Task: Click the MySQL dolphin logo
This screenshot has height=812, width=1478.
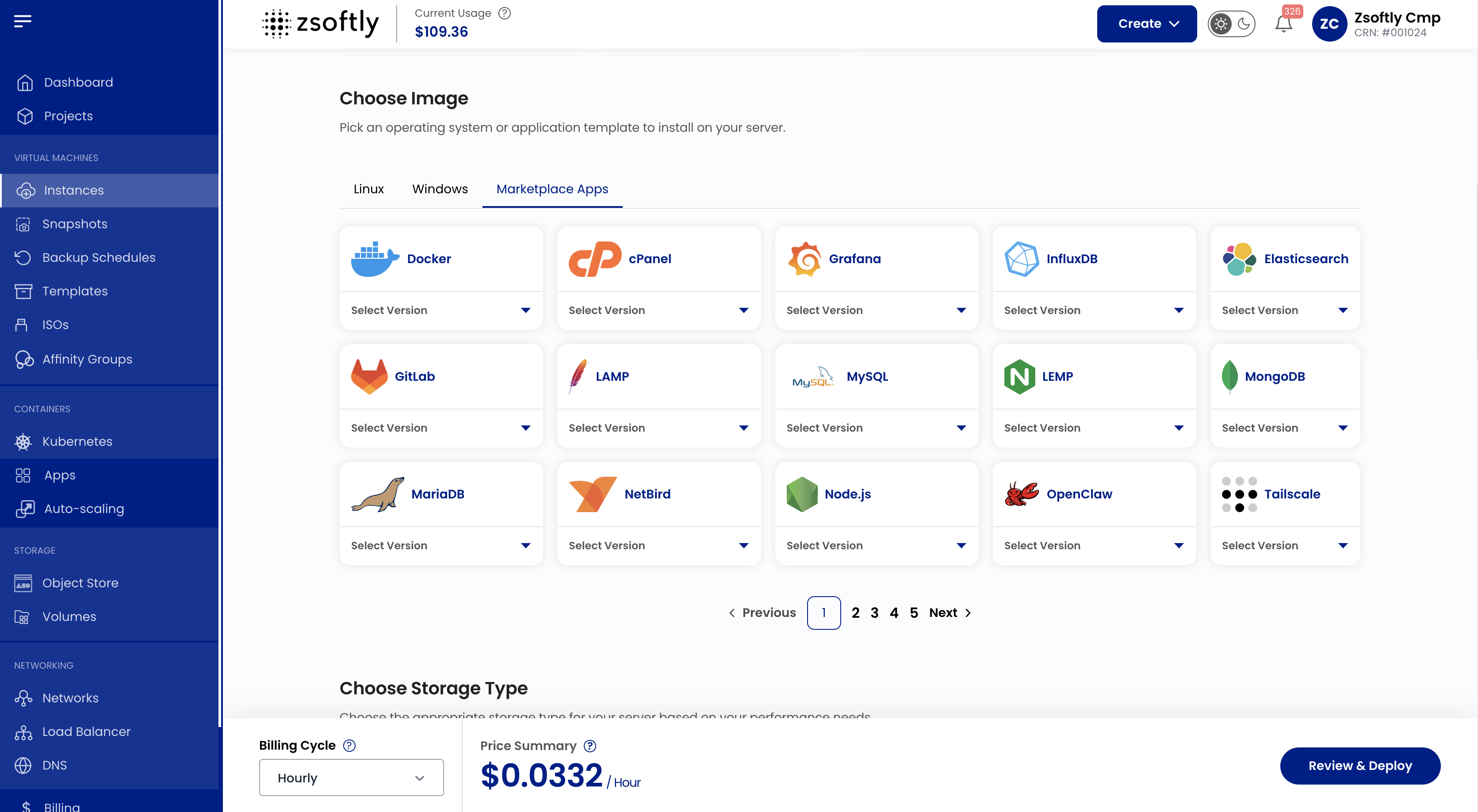Action: tap(812, 376)
